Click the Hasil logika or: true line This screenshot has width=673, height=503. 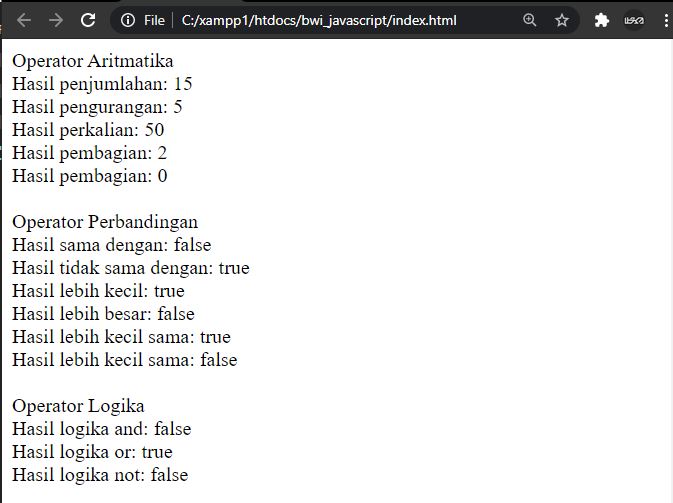(x=92, y=452)
